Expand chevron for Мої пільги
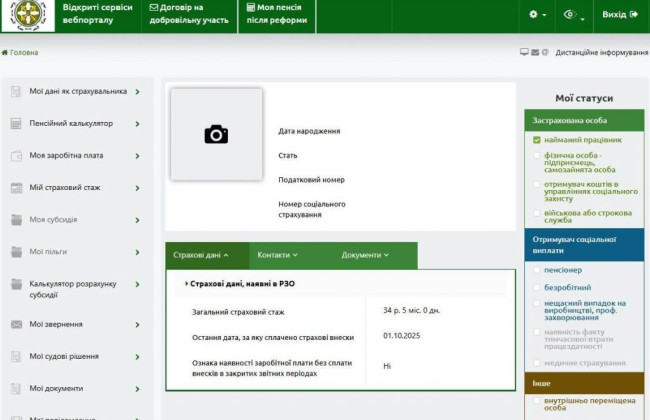Screen dimensions: 650x420 coord(138,252)
